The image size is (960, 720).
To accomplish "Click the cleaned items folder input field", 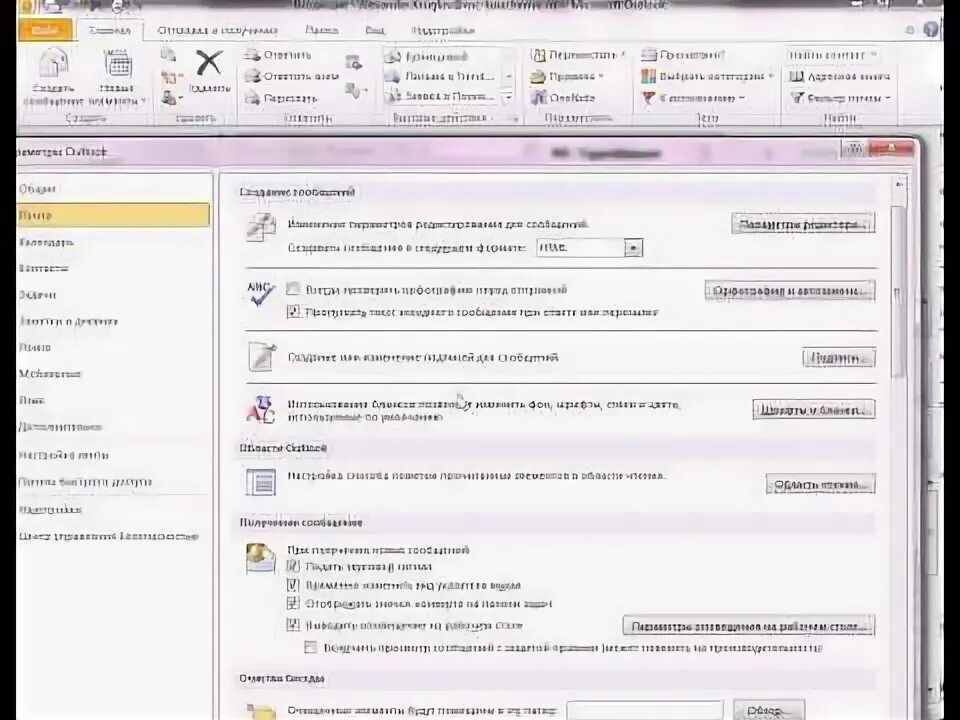I will coord(645,711).
